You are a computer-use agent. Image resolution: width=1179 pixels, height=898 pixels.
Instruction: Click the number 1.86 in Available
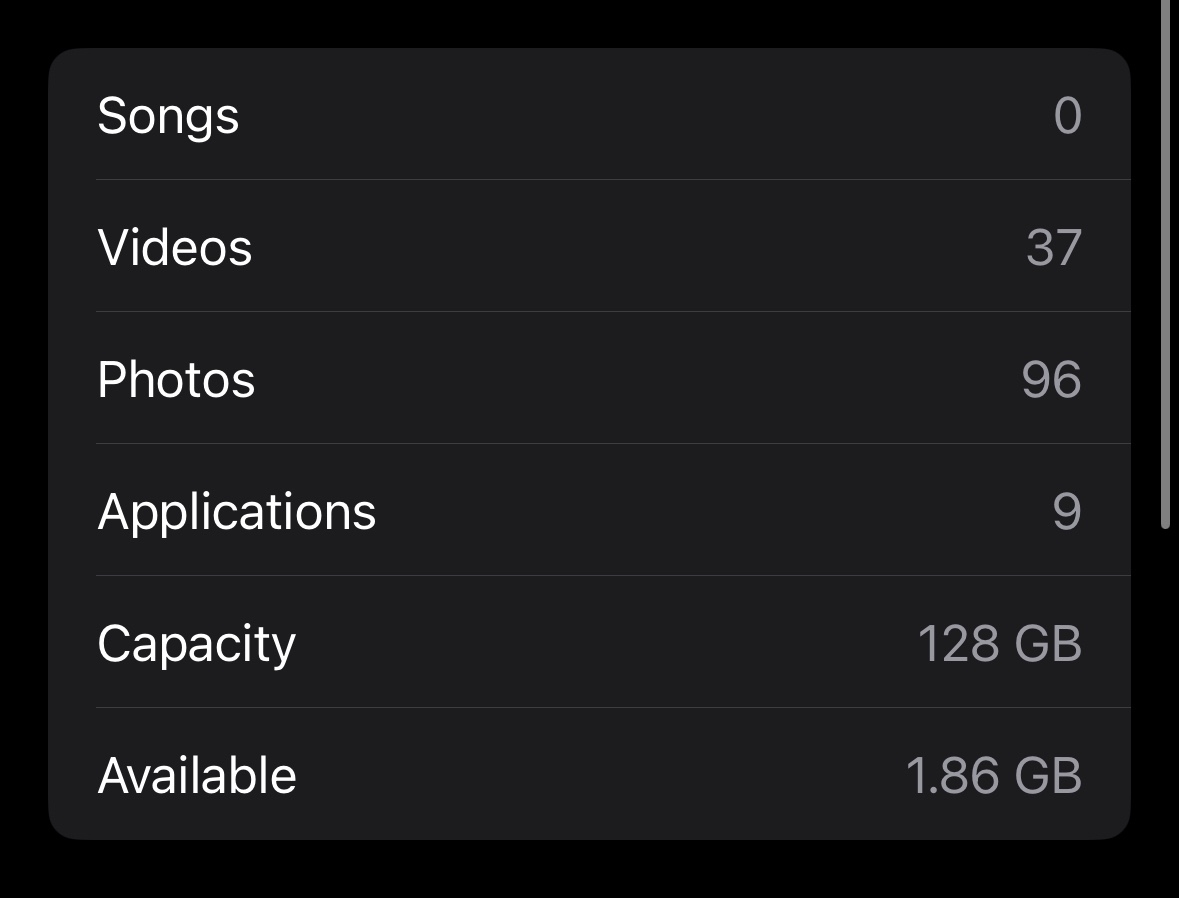coord(951,776)
